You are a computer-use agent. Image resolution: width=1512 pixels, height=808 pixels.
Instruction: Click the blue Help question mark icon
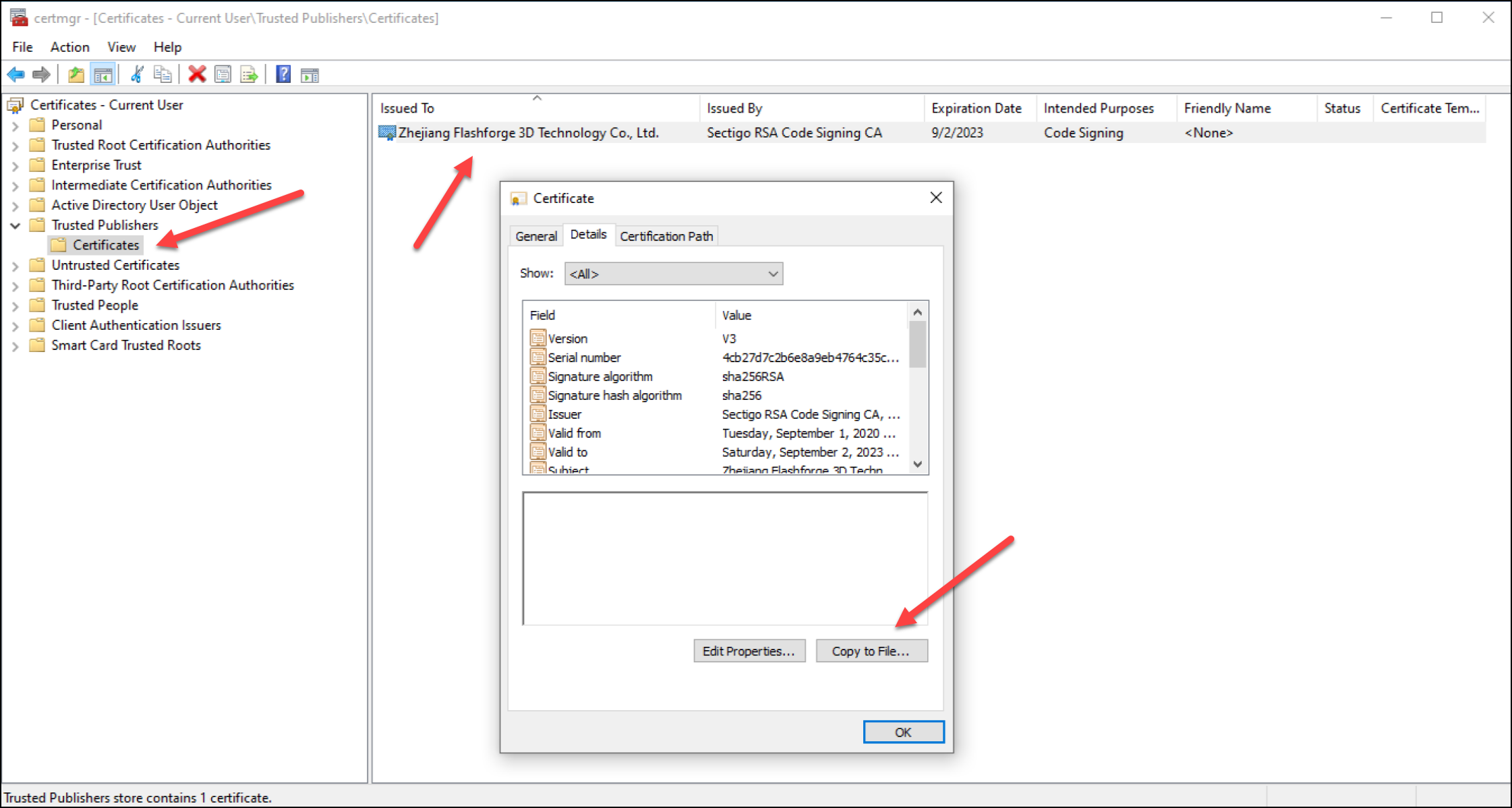point(283,74)
